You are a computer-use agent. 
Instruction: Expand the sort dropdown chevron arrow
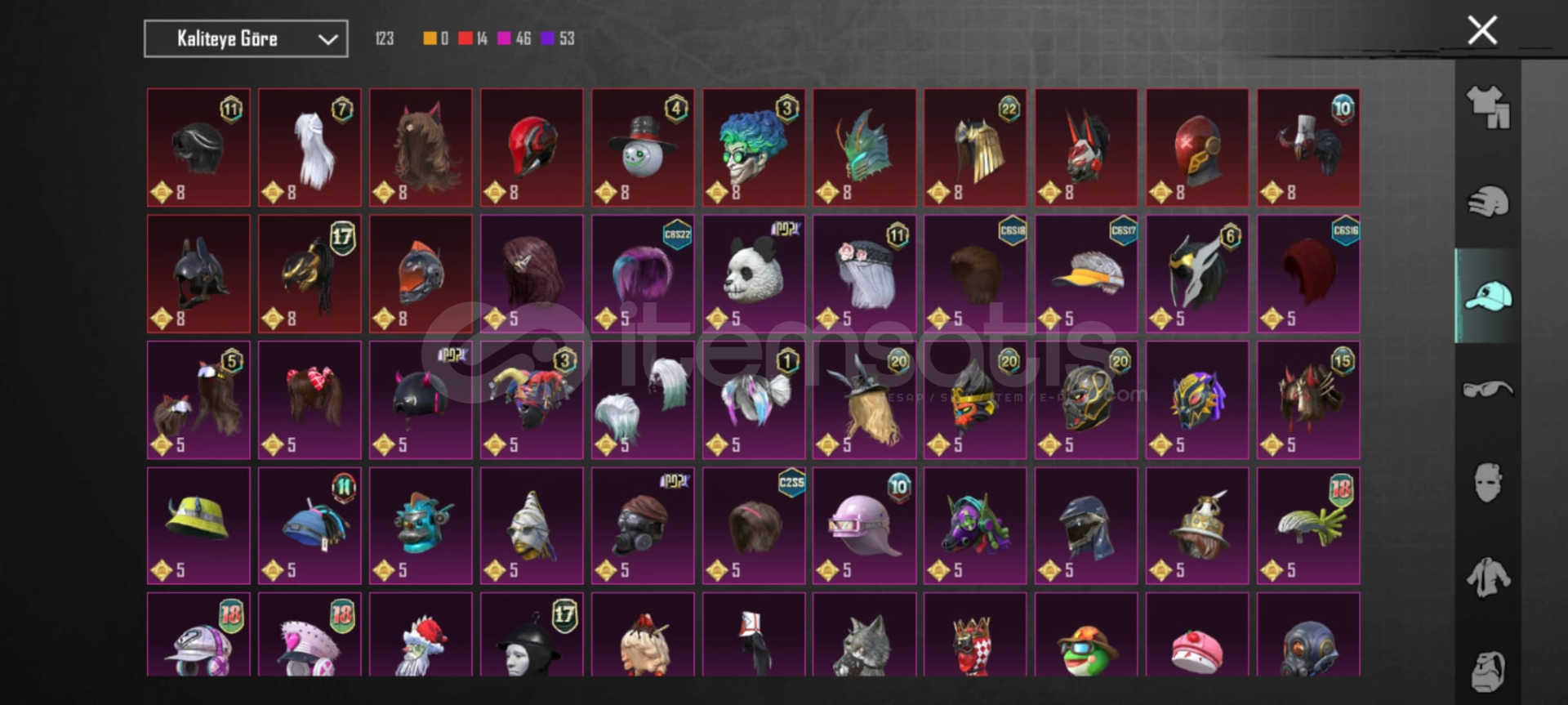coord(327,39)
